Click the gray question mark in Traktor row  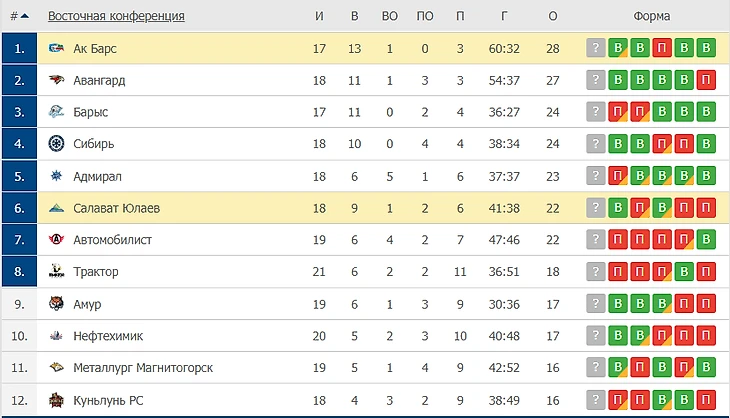(x=596, y=272)
